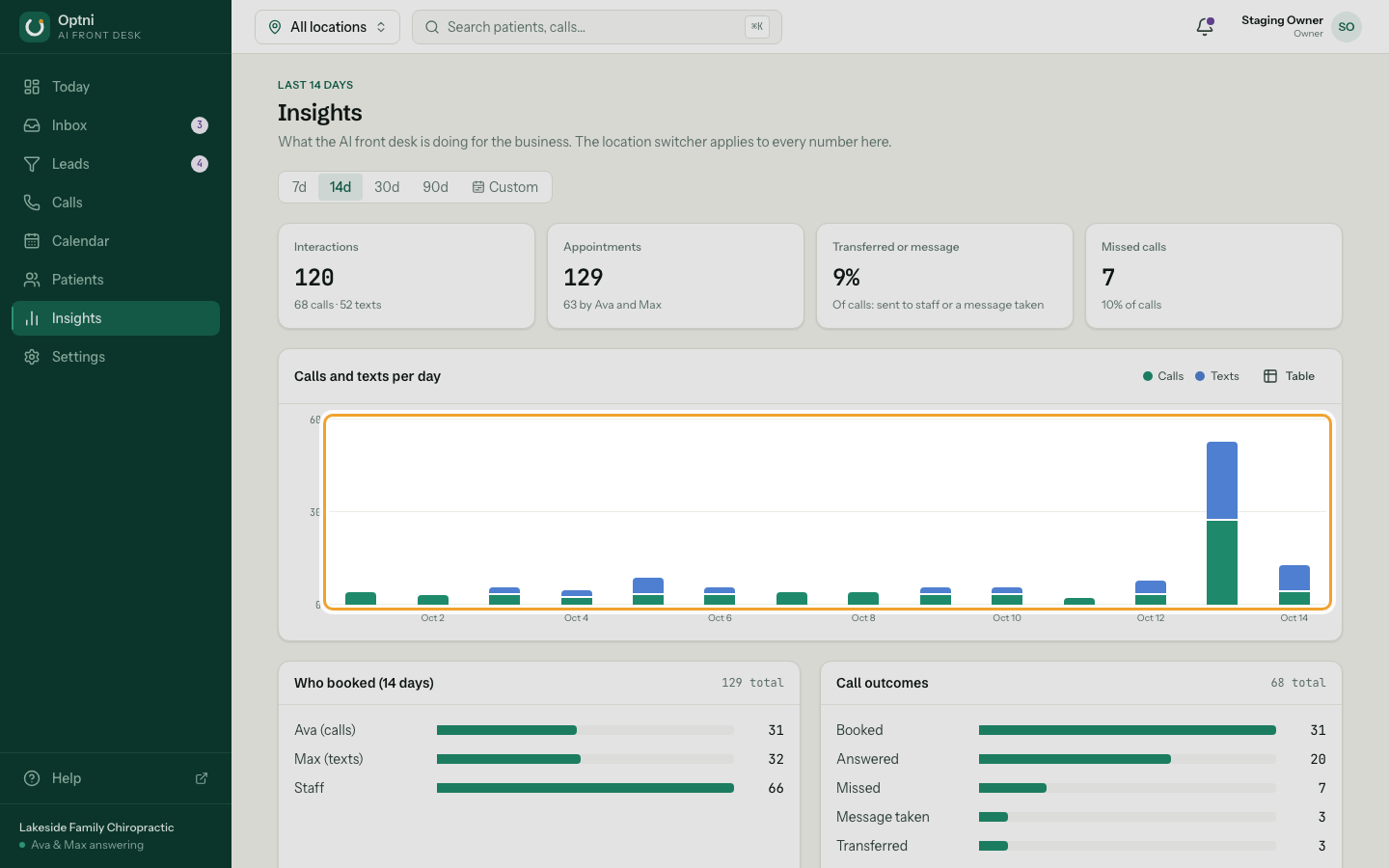This screenshot has width=1389, height=868.
Task: Select the Leads funnel icon
Action: click(32, 164)
